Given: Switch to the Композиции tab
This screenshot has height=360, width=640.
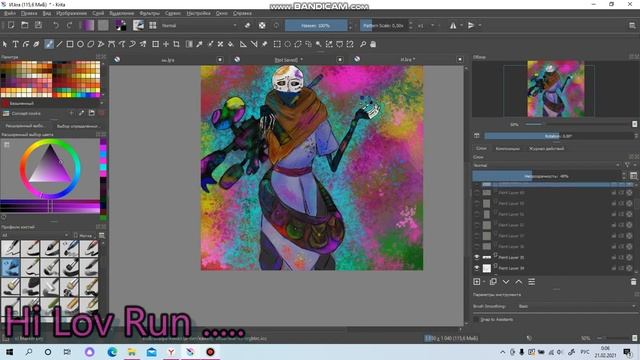Looking at the screenshot, I should [508, 149].
